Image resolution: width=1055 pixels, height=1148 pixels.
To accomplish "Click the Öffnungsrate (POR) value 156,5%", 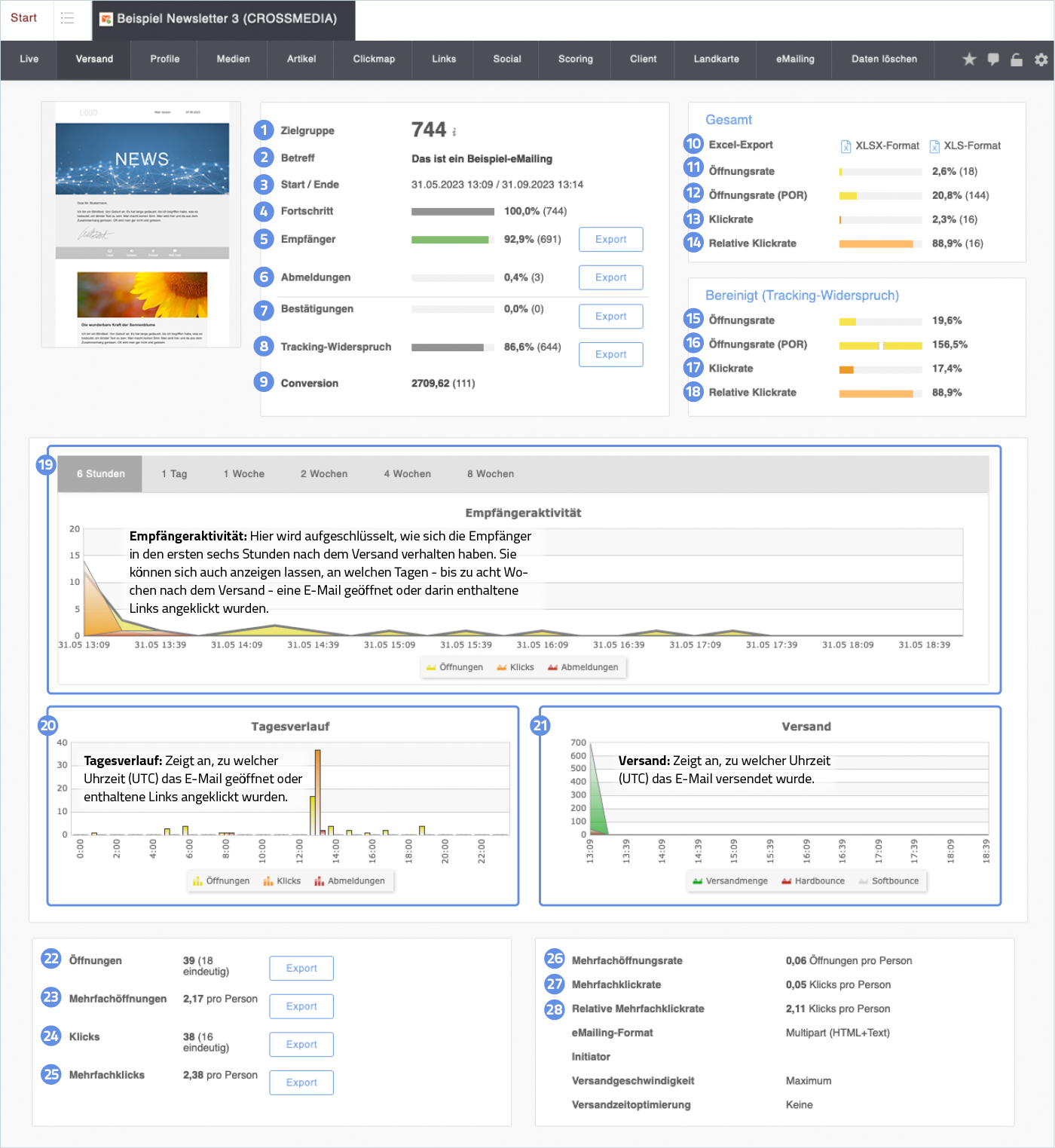I will coord(949,344).
